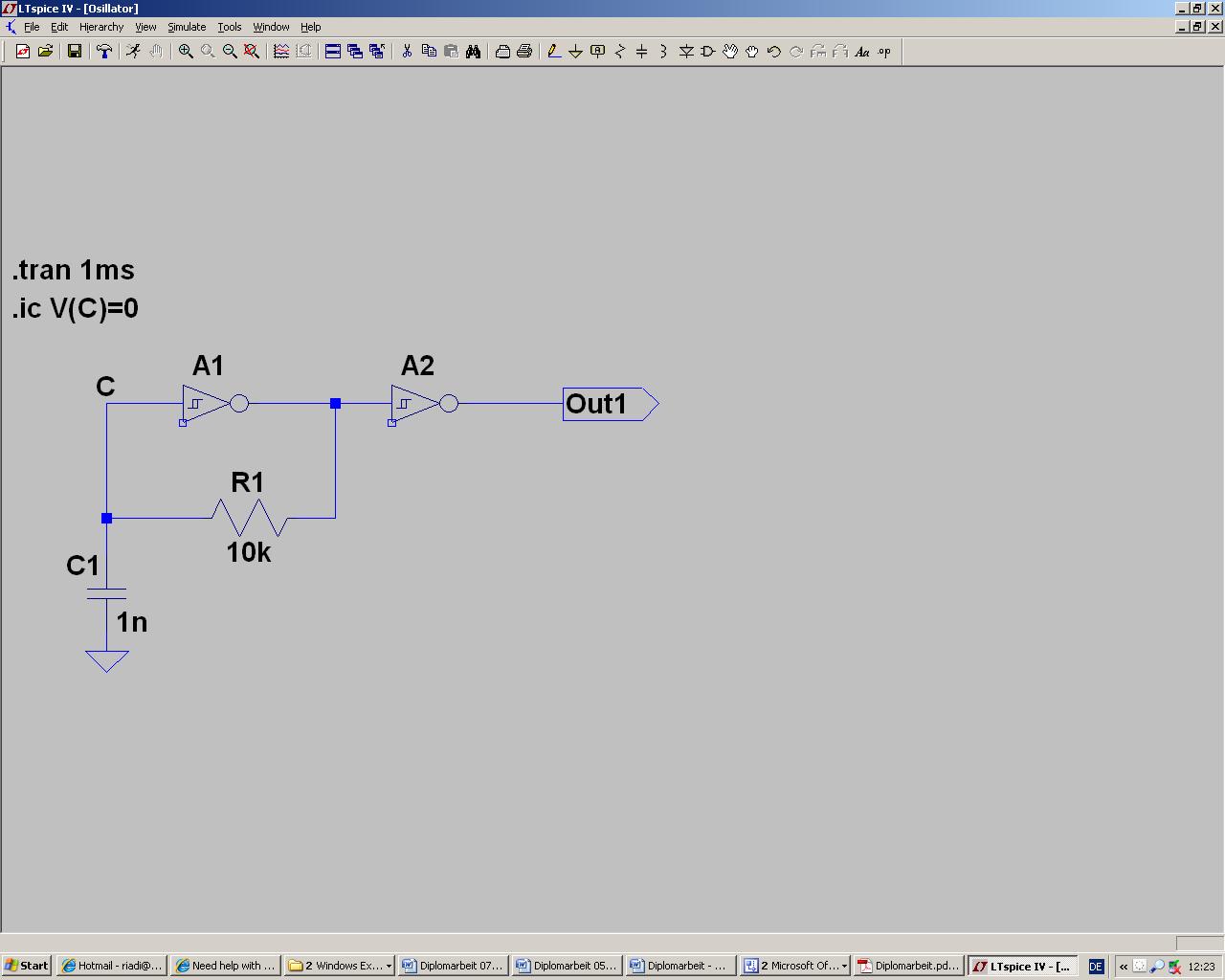
Task: Select the Text 'Aa' tool
Action: point(862,52)
